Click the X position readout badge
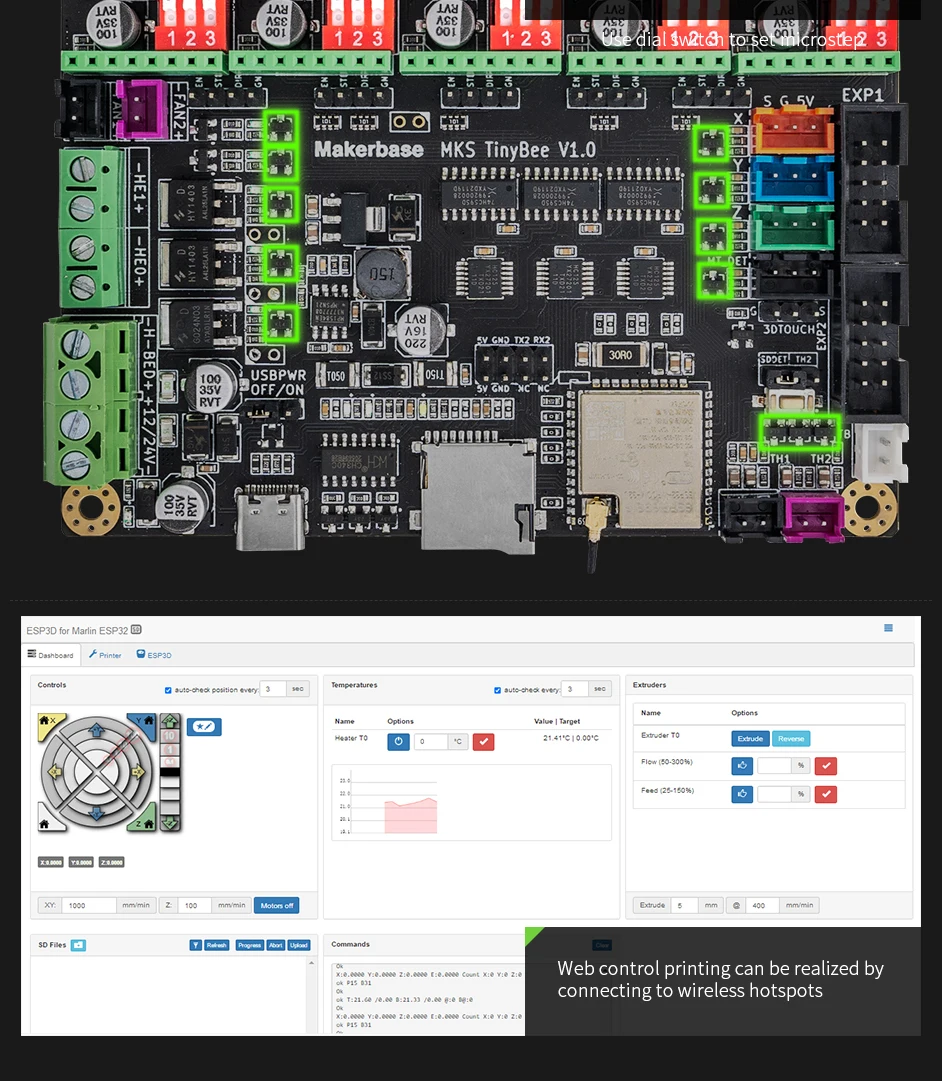Image resolution: width=942 pixels, height=1081 pixels. point(51,862)
